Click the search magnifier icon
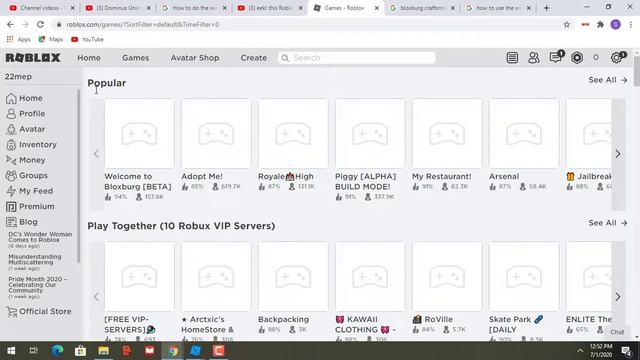Image resolution: width=640 pixels, height=360 pixels. pyautogui.click(x=285, y=58)
